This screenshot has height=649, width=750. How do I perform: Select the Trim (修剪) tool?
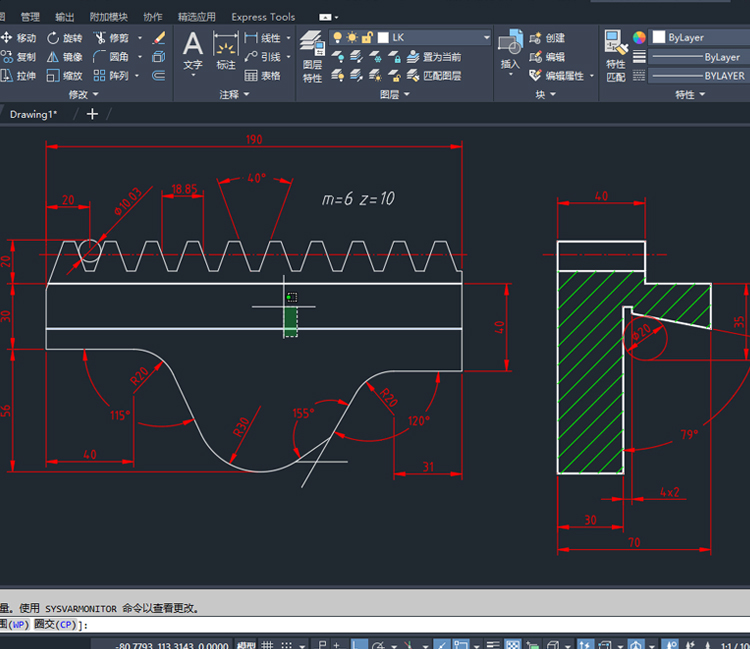pyautogui.click(x=111, y=38)
